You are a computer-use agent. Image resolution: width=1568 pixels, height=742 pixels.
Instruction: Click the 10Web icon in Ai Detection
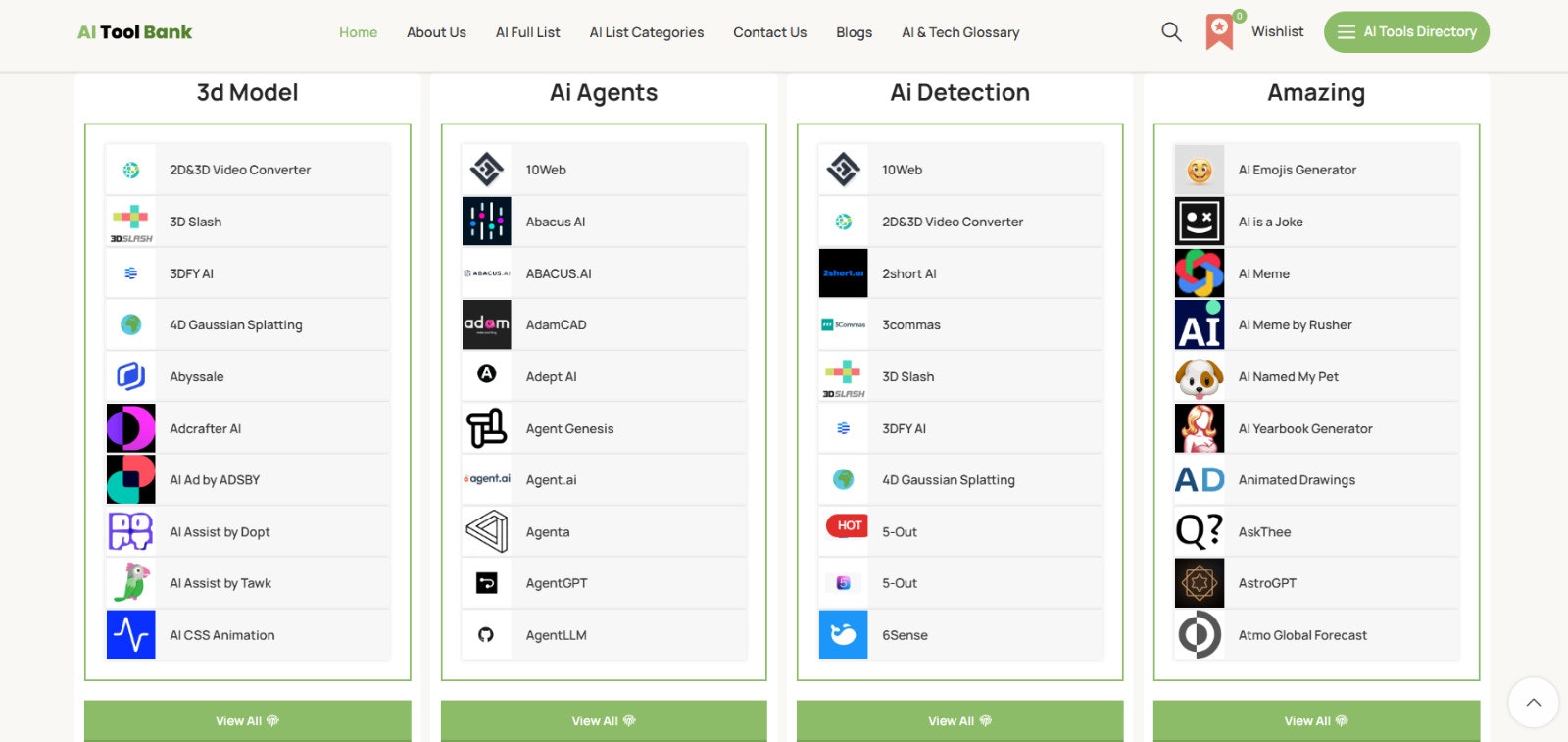tap(844, 170)
